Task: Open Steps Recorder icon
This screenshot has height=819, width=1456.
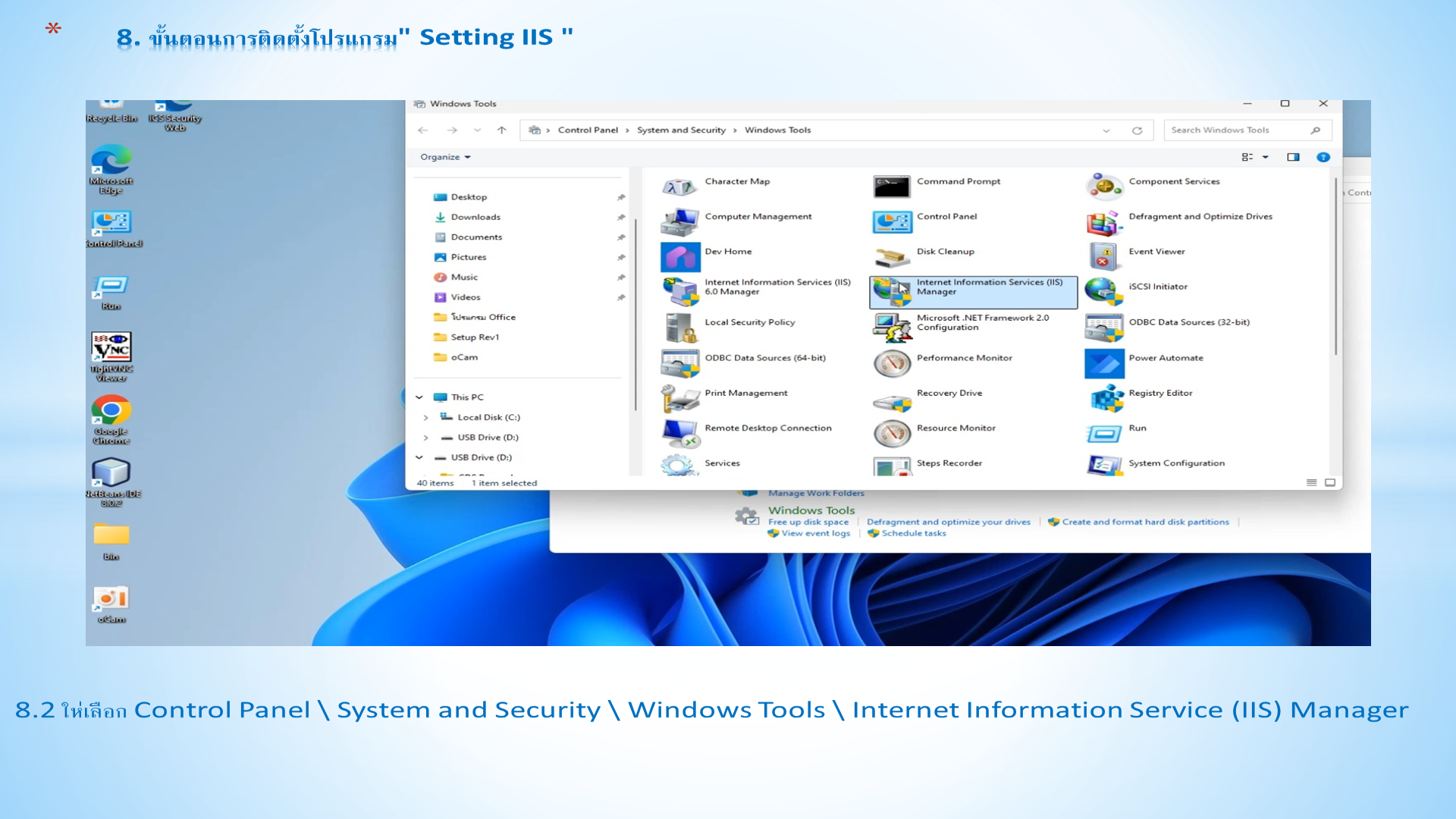Action: point(891,465)
